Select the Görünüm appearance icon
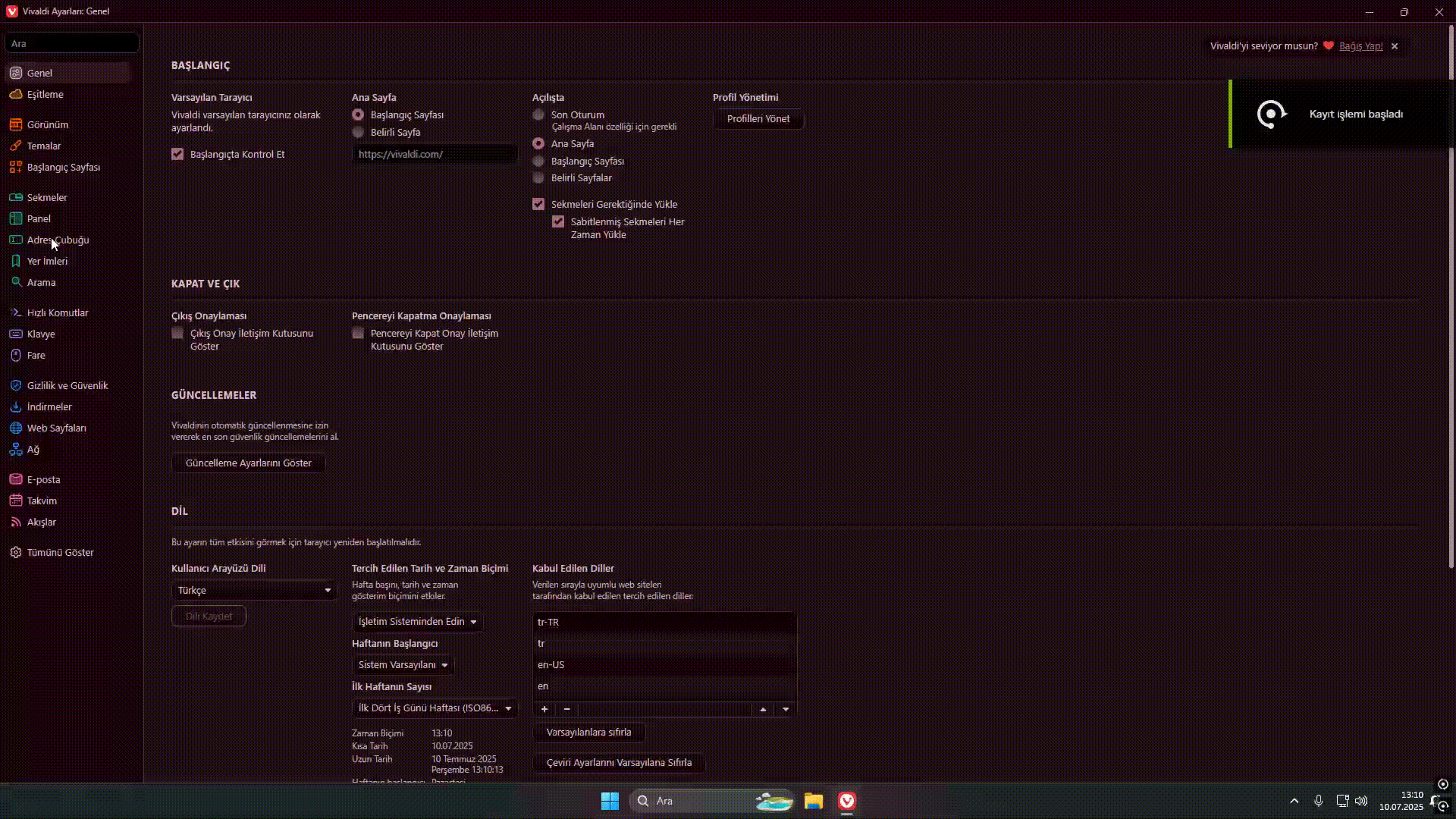The width and height of the screenshot is (1456, 819). coord(15,125)
